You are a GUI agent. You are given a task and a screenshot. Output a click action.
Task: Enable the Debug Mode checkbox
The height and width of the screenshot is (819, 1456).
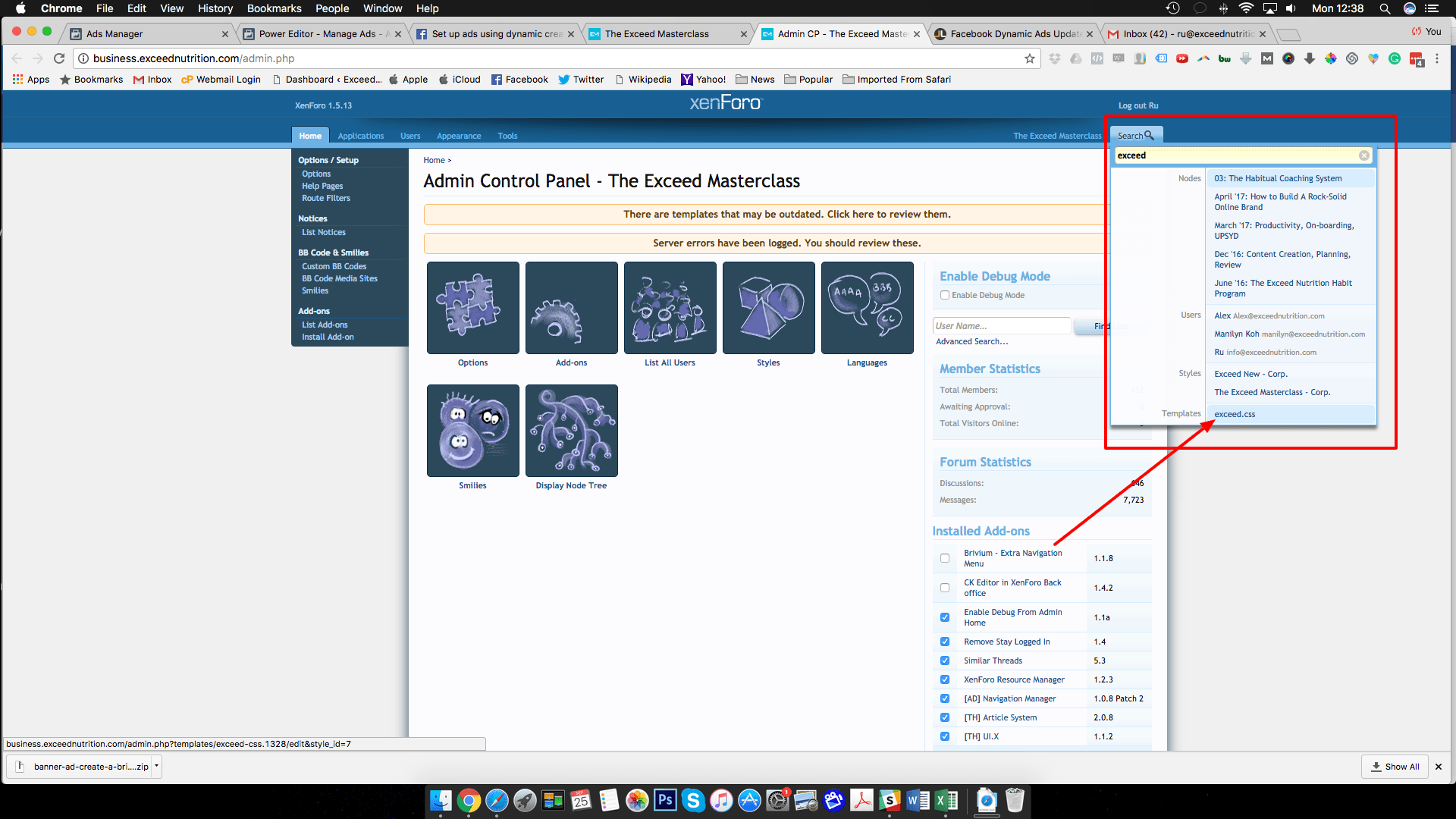945,295
